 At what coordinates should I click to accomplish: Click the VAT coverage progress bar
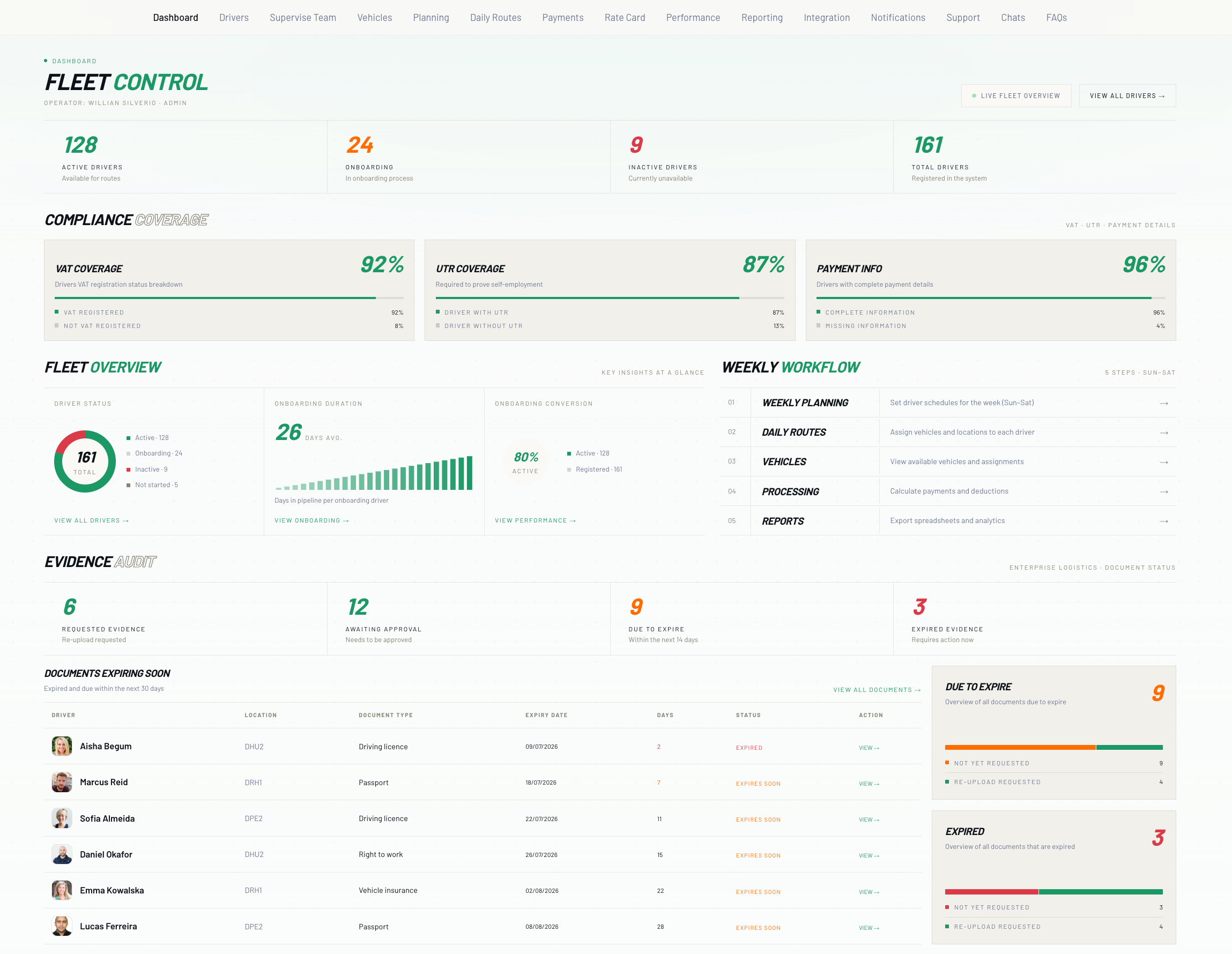[x=229, y=297]
